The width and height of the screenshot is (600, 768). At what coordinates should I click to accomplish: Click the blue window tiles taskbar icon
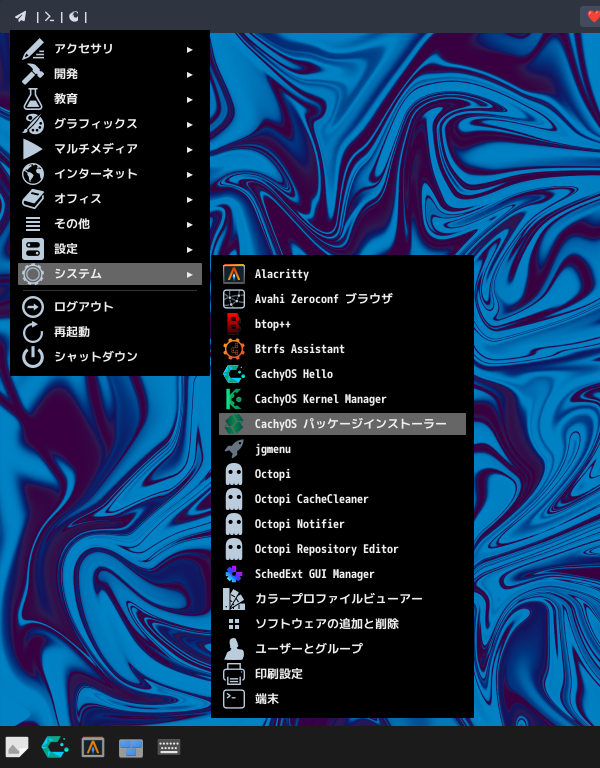pos(131,747)
